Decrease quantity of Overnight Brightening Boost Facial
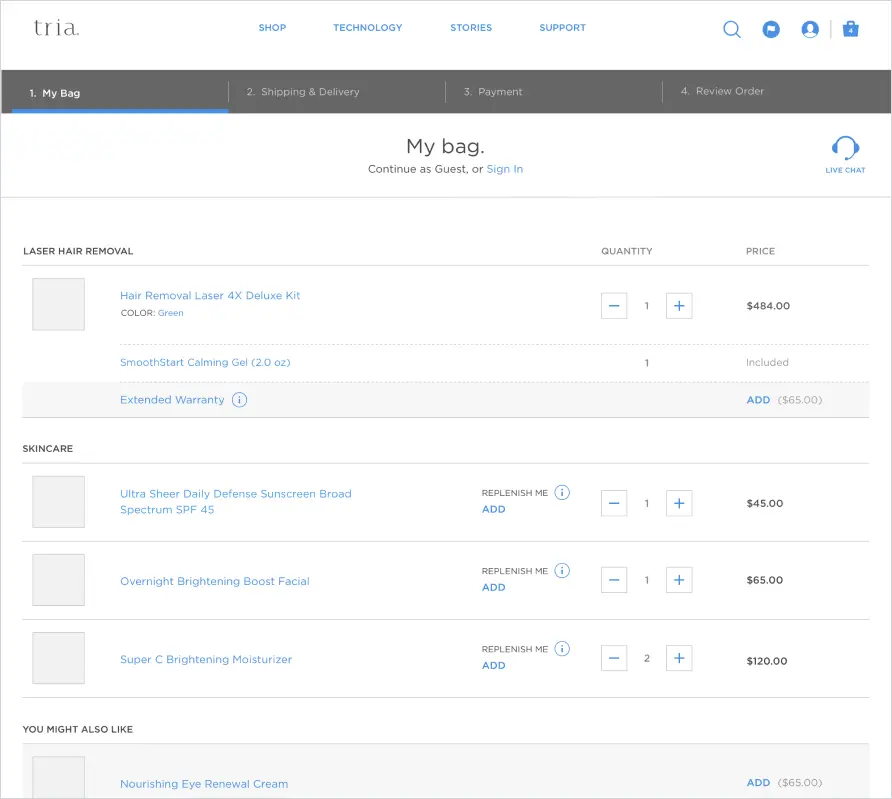Viewport: 892px width, 799px height. (x=614, y=580)
